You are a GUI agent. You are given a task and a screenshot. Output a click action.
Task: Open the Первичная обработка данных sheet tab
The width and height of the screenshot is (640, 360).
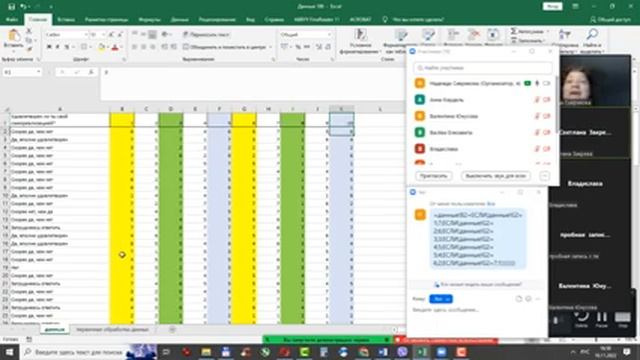pyautogui.click(x=113, y=329)
